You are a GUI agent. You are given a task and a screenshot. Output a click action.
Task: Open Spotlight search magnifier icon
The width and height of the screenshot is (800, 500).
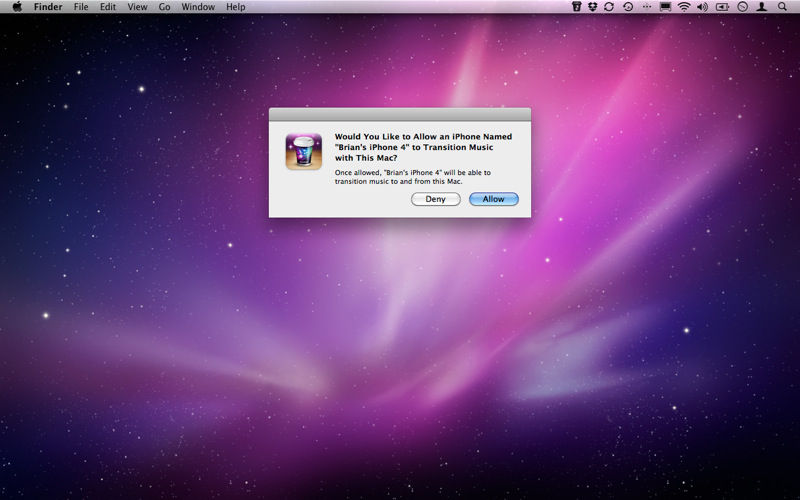782,7
